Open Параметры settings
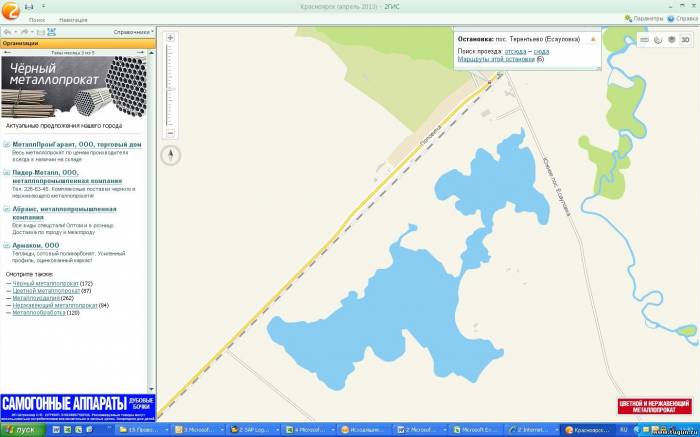Screen dimensions: 700x437 [x=644, y=19]
